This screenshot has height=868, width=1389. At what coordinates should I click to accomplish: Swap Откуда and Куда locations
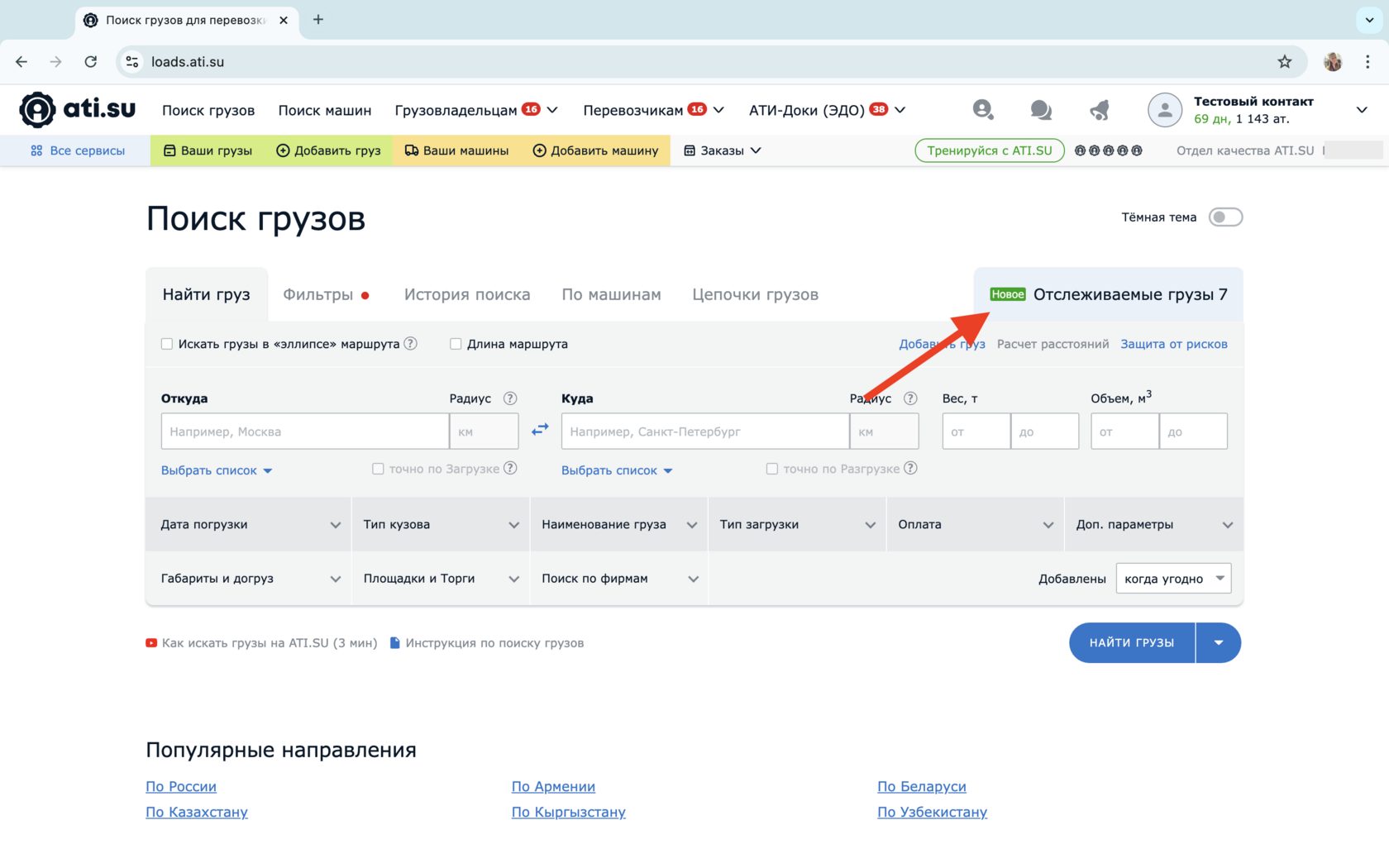tap(540, 430)
